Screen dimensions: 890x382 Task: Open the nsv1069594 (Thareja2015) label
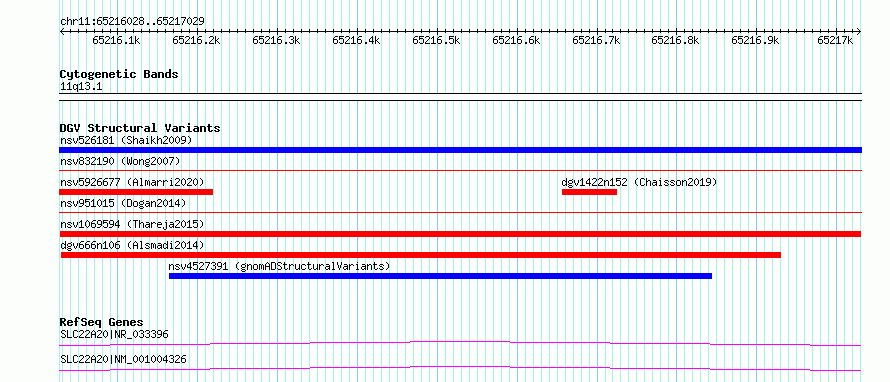point(132,224)
